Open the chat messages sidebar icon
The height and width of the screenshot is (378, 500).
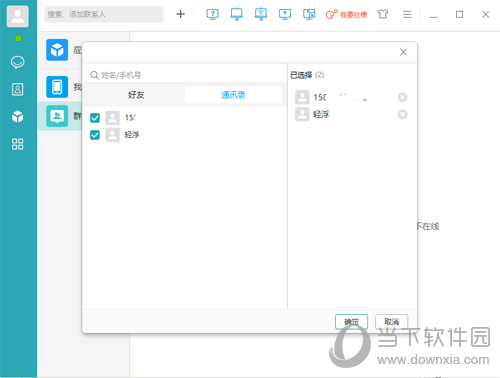17,62
